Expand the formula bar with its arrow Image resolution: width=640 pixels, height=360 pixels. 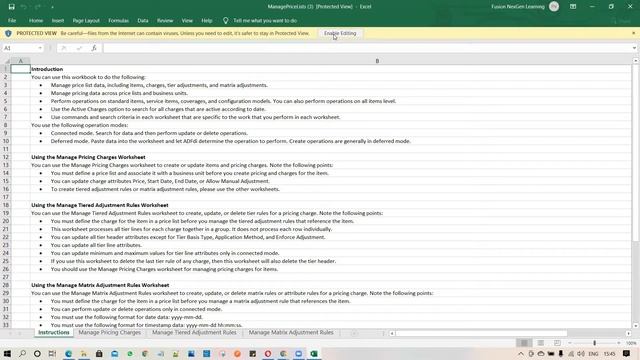(x=634, y=48)
